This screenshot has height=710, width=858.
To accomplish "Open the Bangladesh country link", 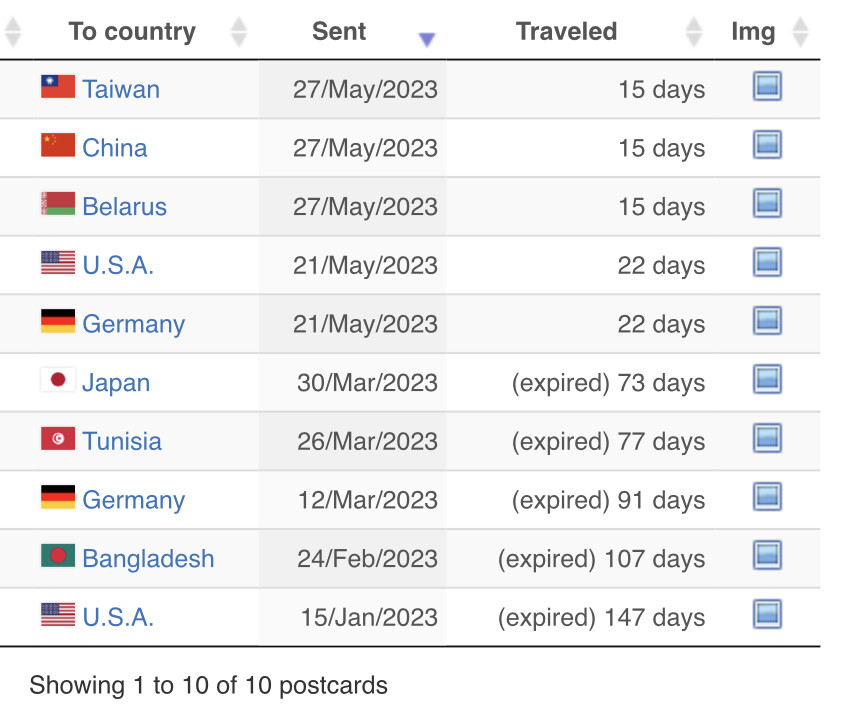I will click(148, 558).
